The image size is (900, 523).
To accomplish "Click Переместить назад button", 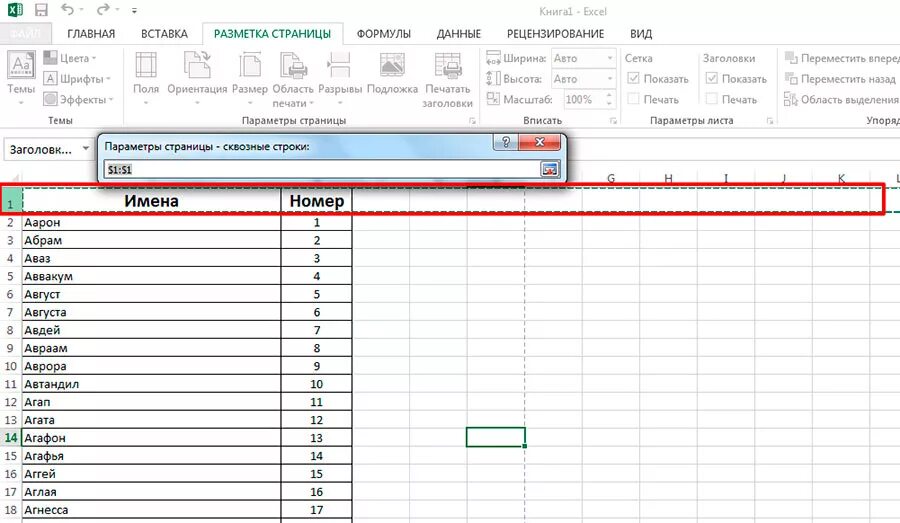I will (x=840, y=79).
